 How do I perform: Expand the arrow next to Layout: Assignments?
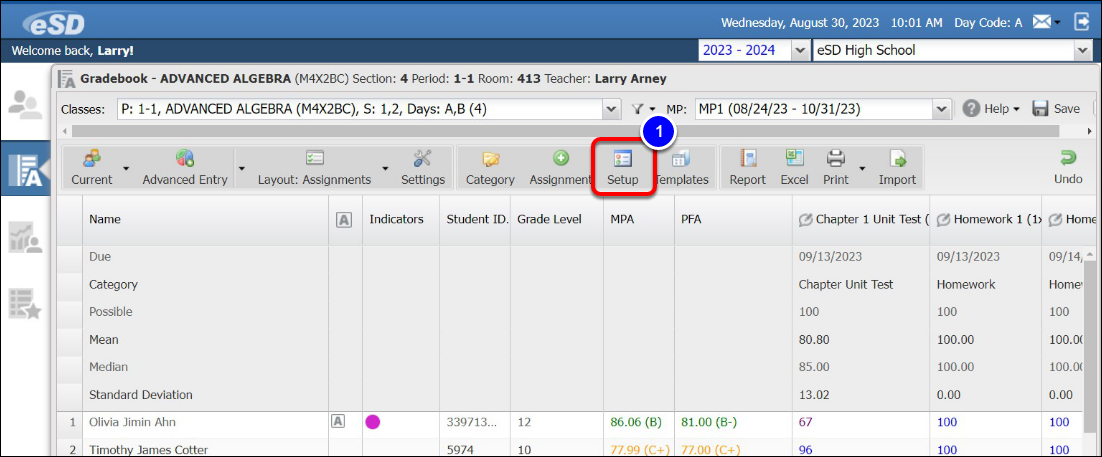click(x=384, y=168)
